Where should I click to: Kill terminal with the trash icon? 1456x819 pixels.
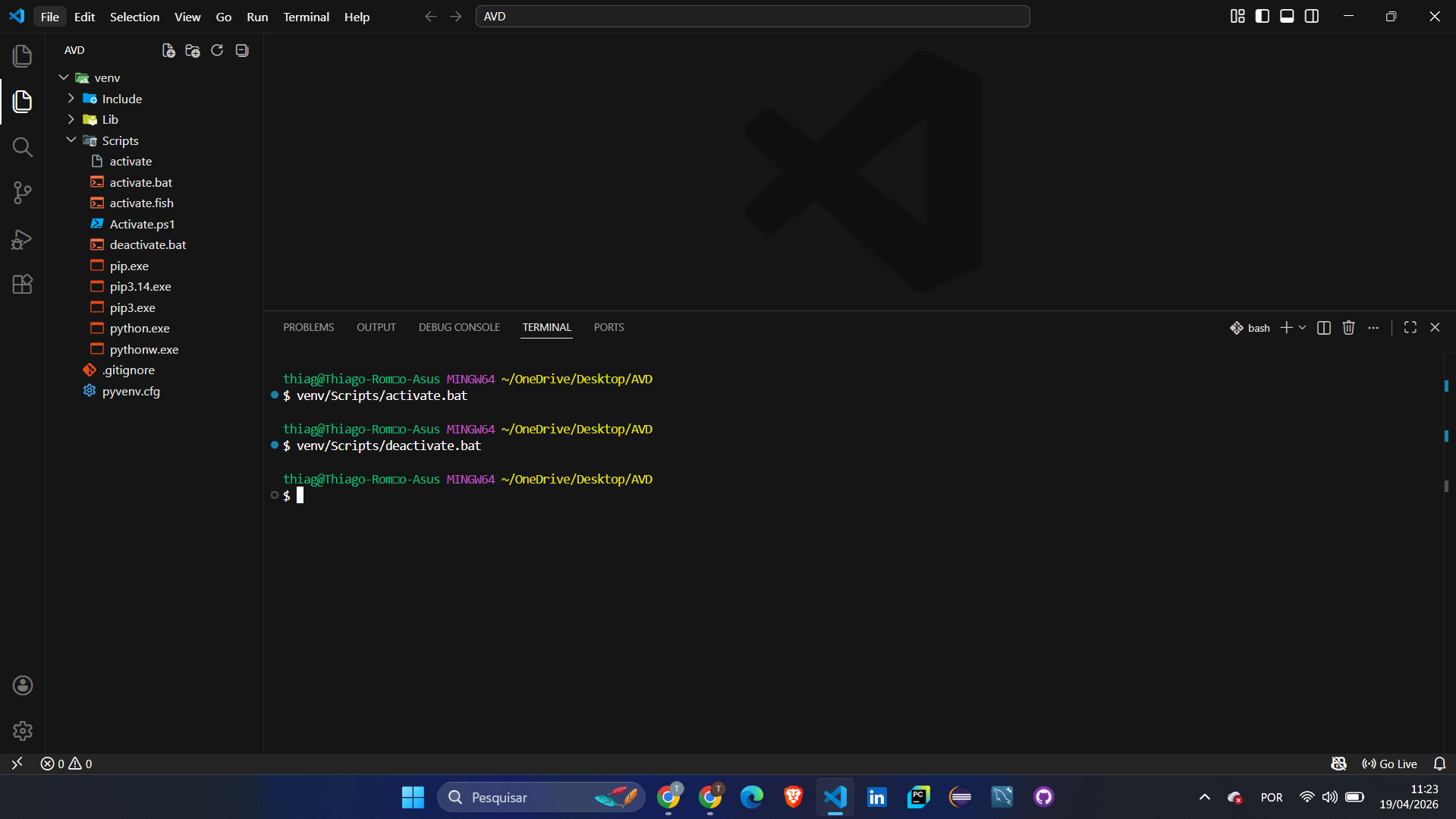(x=1348, y=328)
